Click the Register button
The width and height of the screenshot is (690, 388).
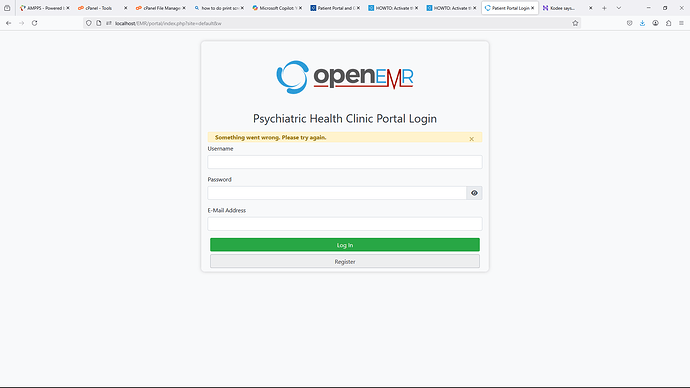[345, 261]
